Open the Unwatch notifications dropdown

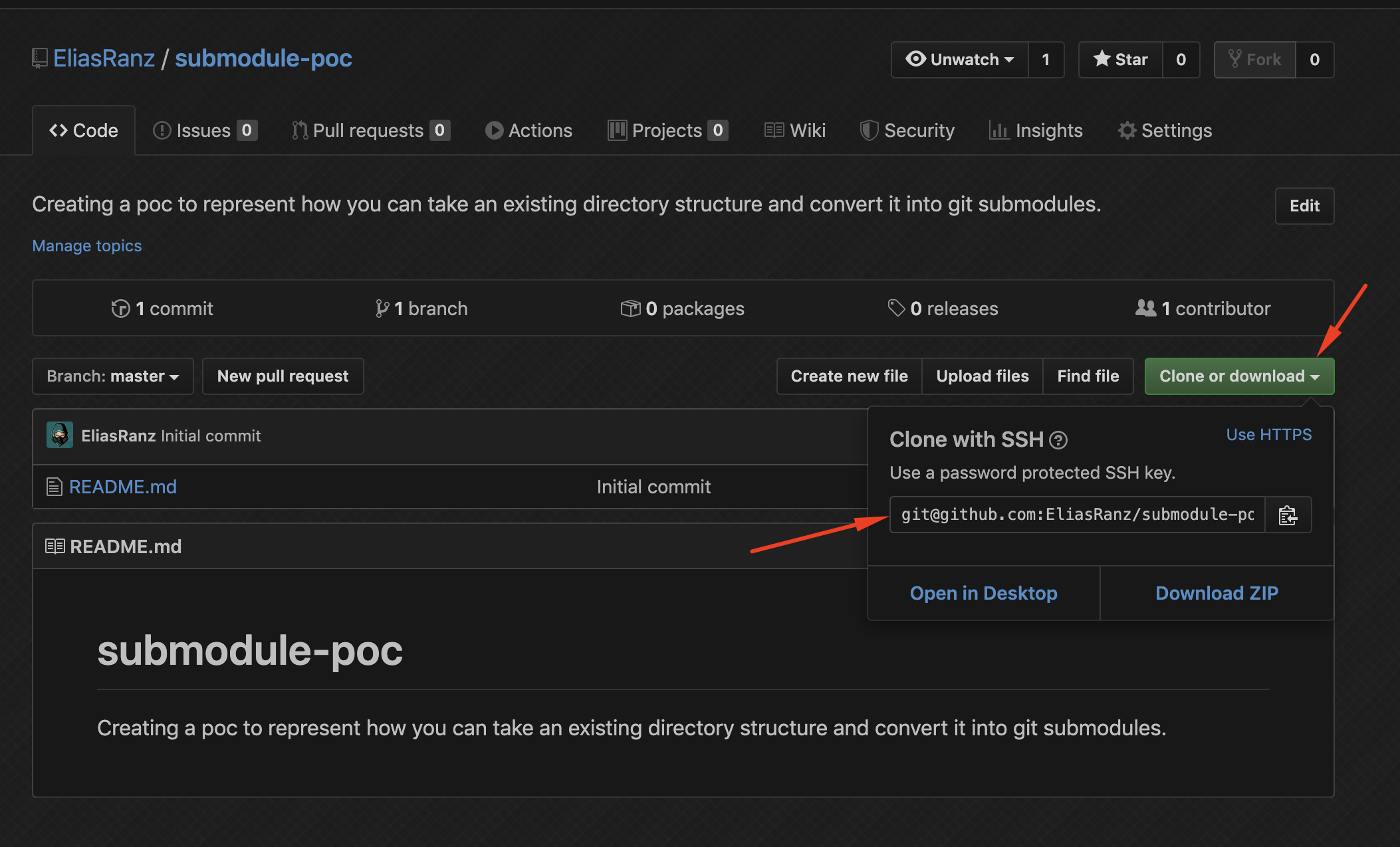pos(960,60)
